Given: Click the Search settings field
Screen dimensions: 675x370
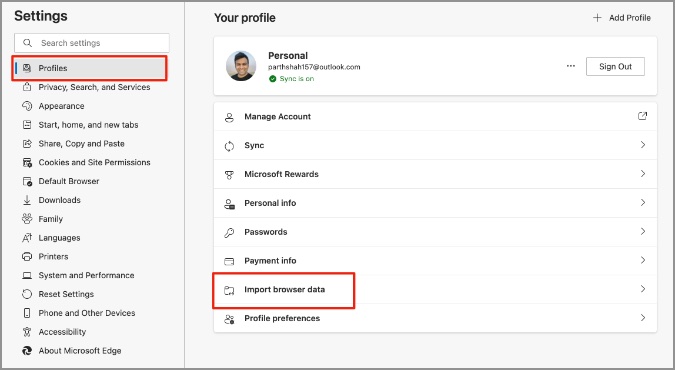Looking at the screenshot, I should (92, 43).
